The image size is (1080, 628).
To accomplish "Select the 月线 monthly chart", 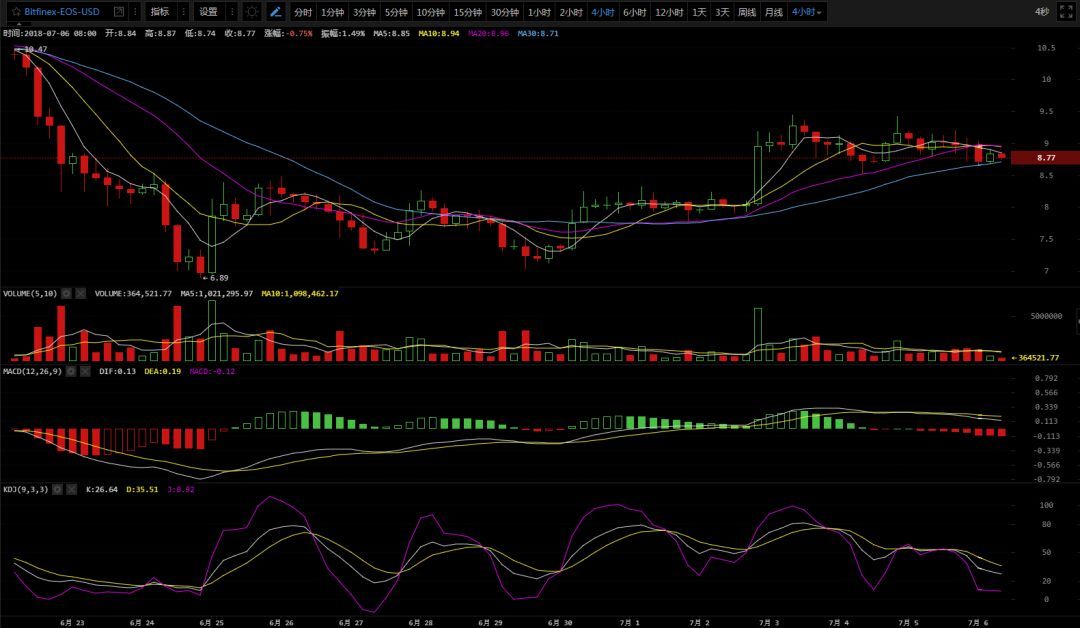I will 773,12.
